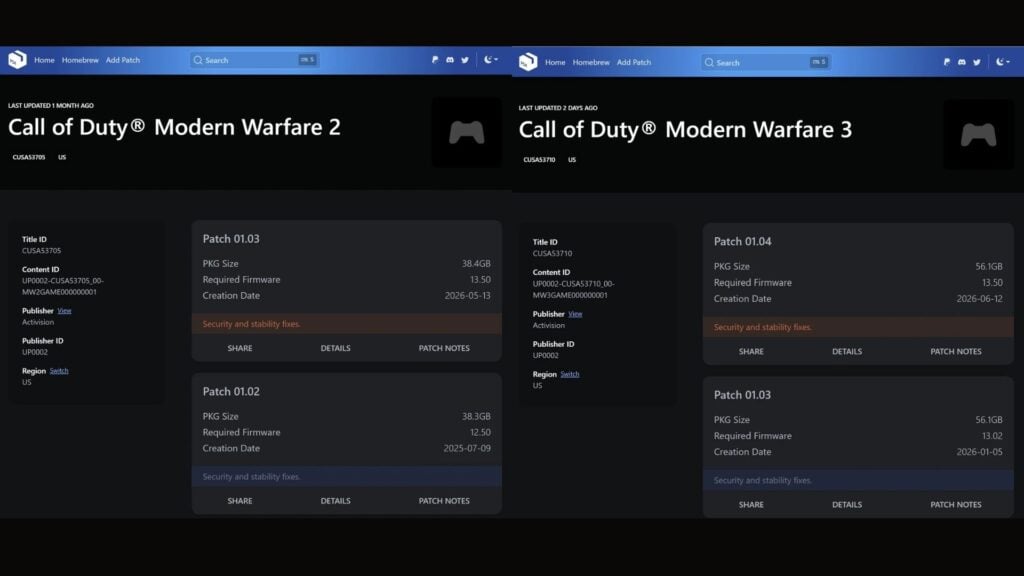This screenshot has width=1024, height=576.
Task: Select creation date 2026-05-13
Action: [468, 296]
